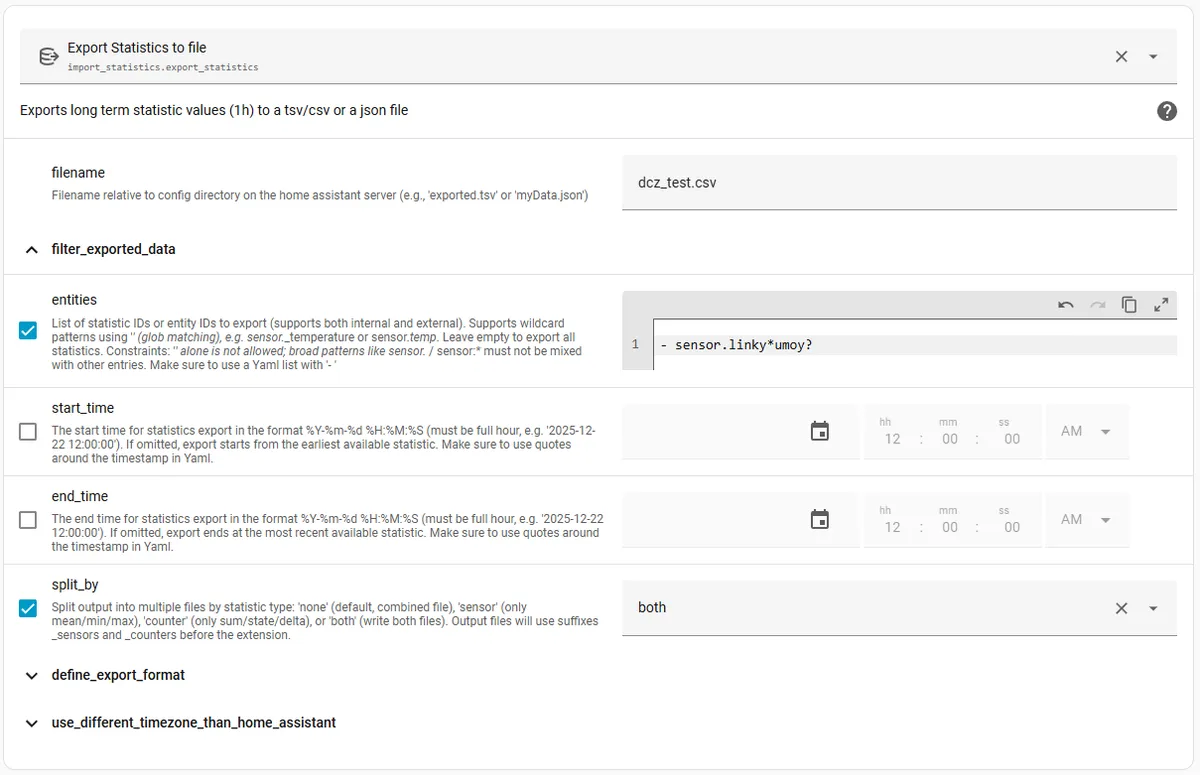The image size is (1200, 775).
Task: Expand the entities editor to fullscreen
Action: (x=1161, y=304)
